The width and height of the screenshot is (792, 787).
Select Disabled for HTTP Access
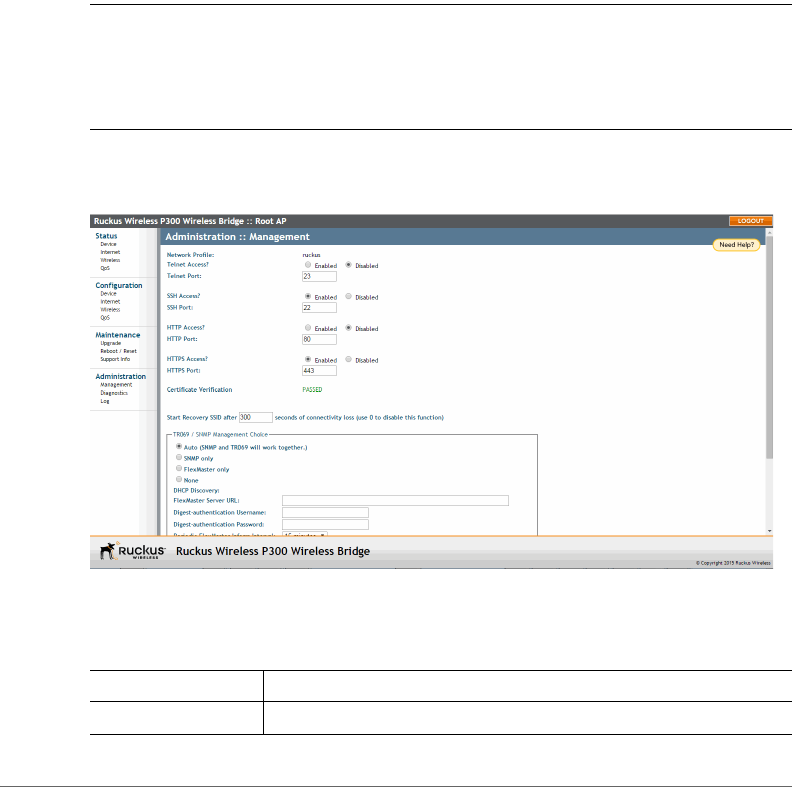click(x=349, y=328)
